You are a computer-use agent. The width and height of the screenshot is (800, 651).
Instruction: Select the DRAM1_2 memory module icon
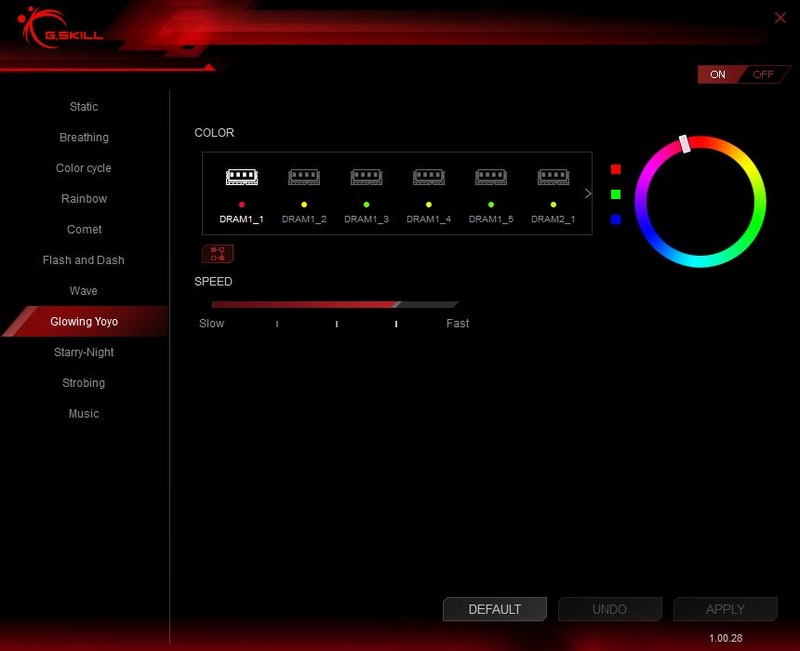(x=304, y=177)
